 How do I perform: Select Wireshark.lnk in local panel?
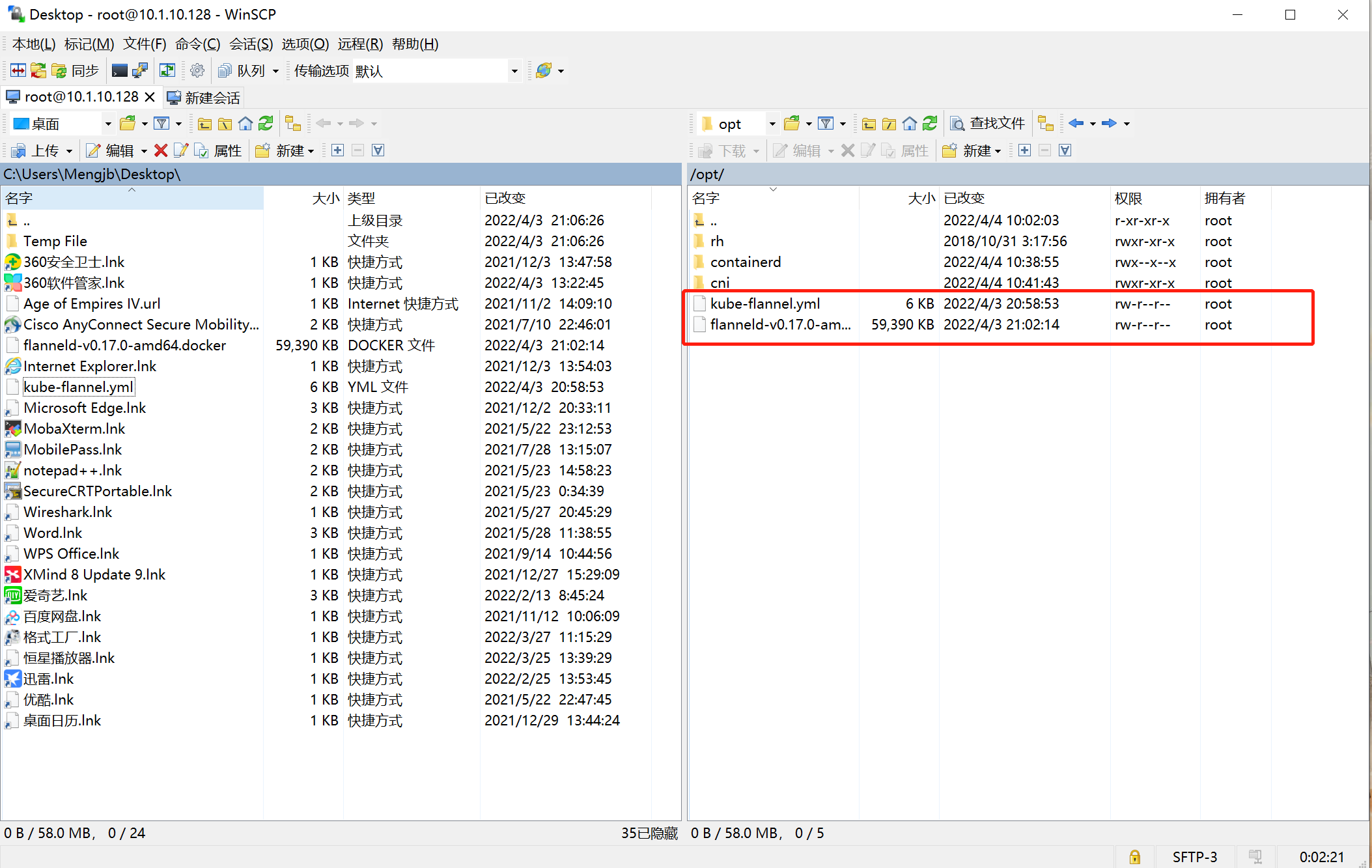68,512
